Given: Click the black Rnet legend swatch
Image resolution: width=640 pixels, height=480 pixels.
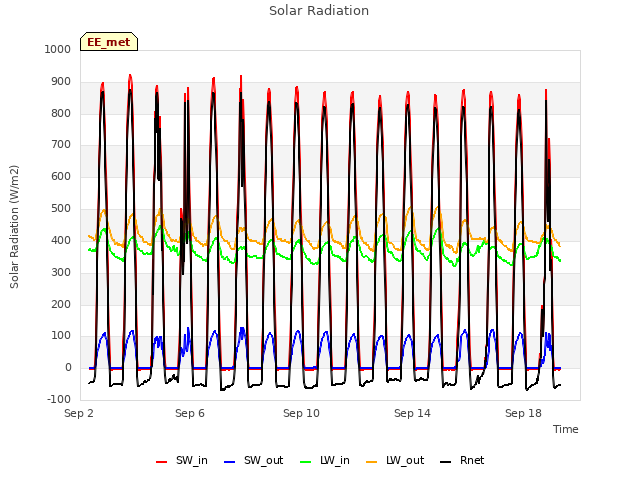Looking at the screenshot, I should click(x=446, y=462).
